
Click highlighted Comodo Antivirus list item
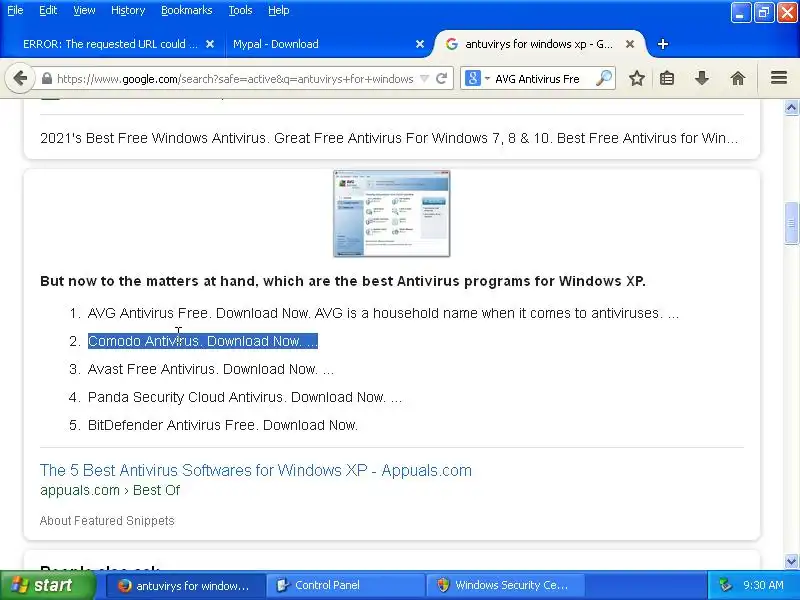pos(203,341)
